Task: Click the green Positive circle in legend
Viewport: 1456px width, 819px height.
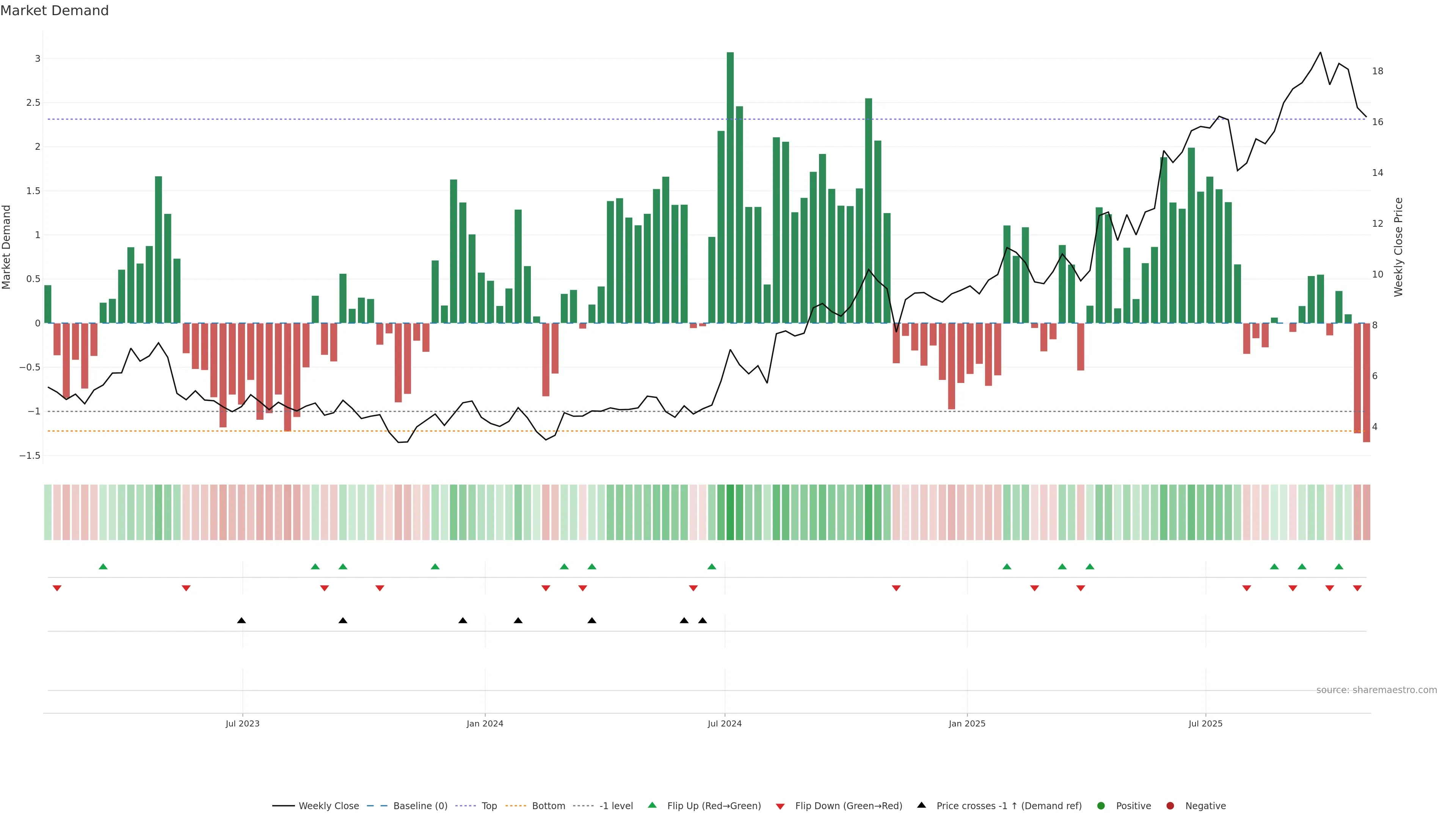Action: click(x=1100, y=805)
